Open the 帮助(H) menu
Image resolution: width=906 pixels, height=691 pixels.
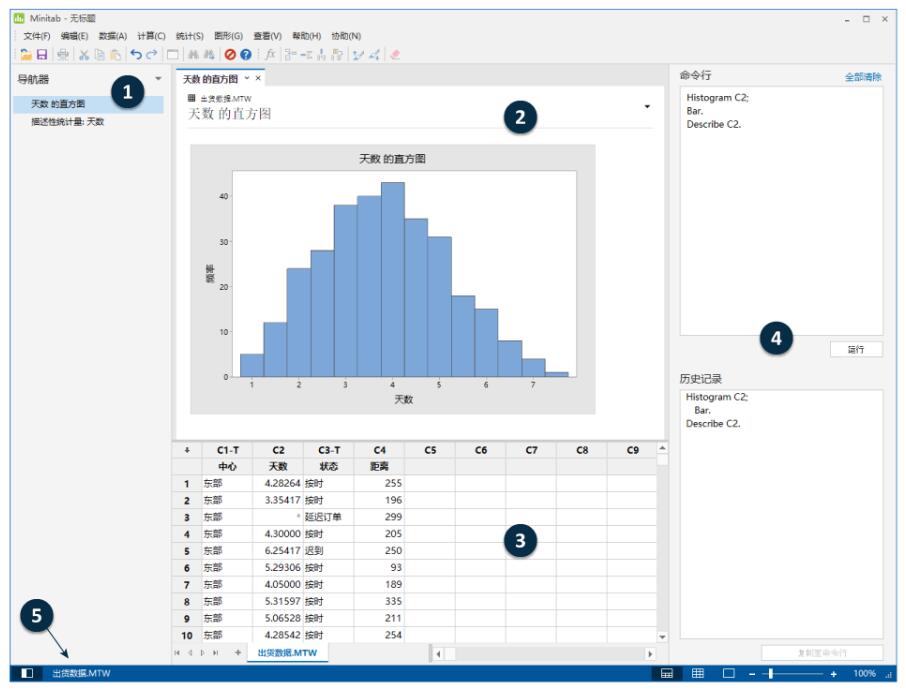[x=306, y=36]
